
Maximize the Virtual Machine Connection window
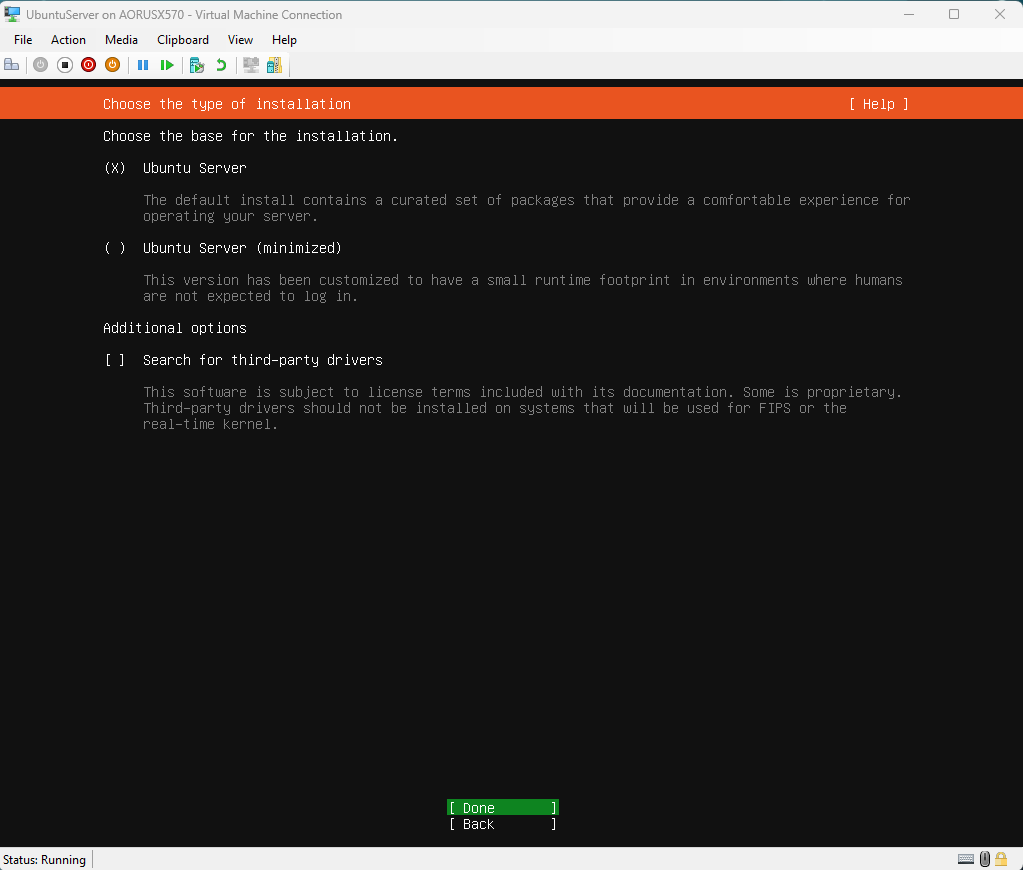(954, 14)
